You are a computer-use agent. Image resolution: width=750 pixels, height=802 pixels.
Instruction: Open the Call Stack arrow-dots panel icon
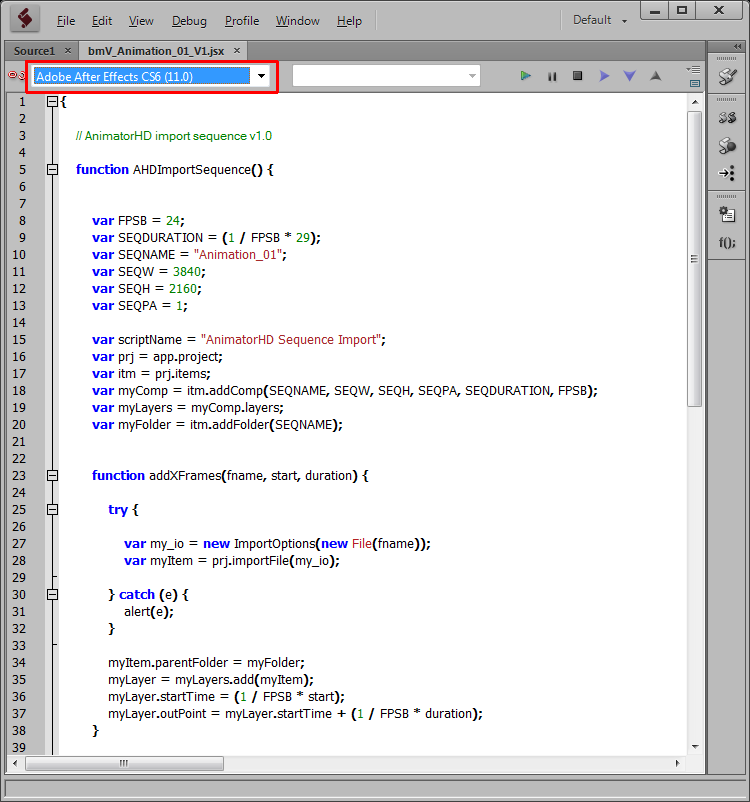click(x=727, y=173)
